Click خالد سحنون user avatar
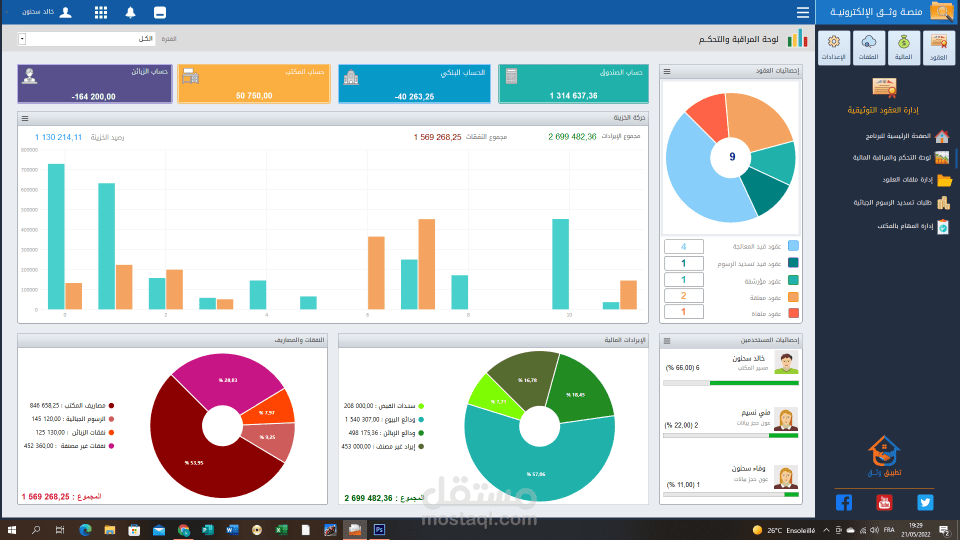This screenshot has width=960, height=540. pos(786,362)
